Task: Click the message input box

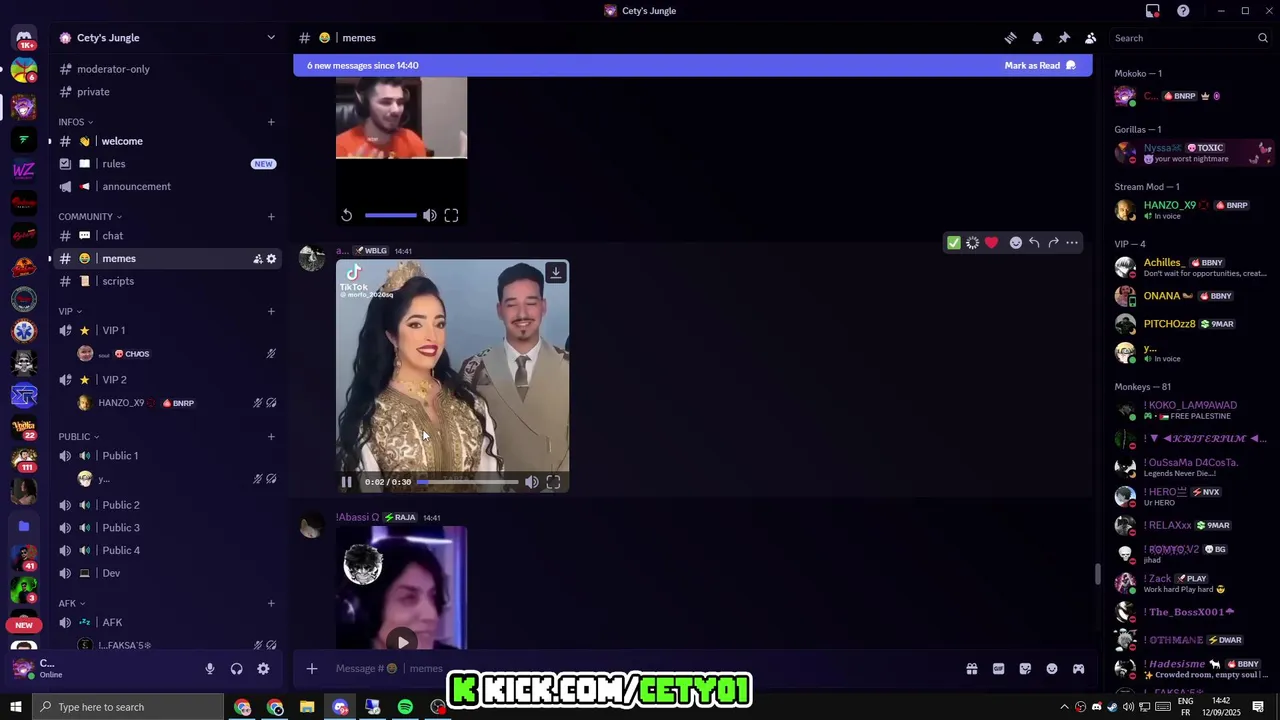Action: point(640,669)
